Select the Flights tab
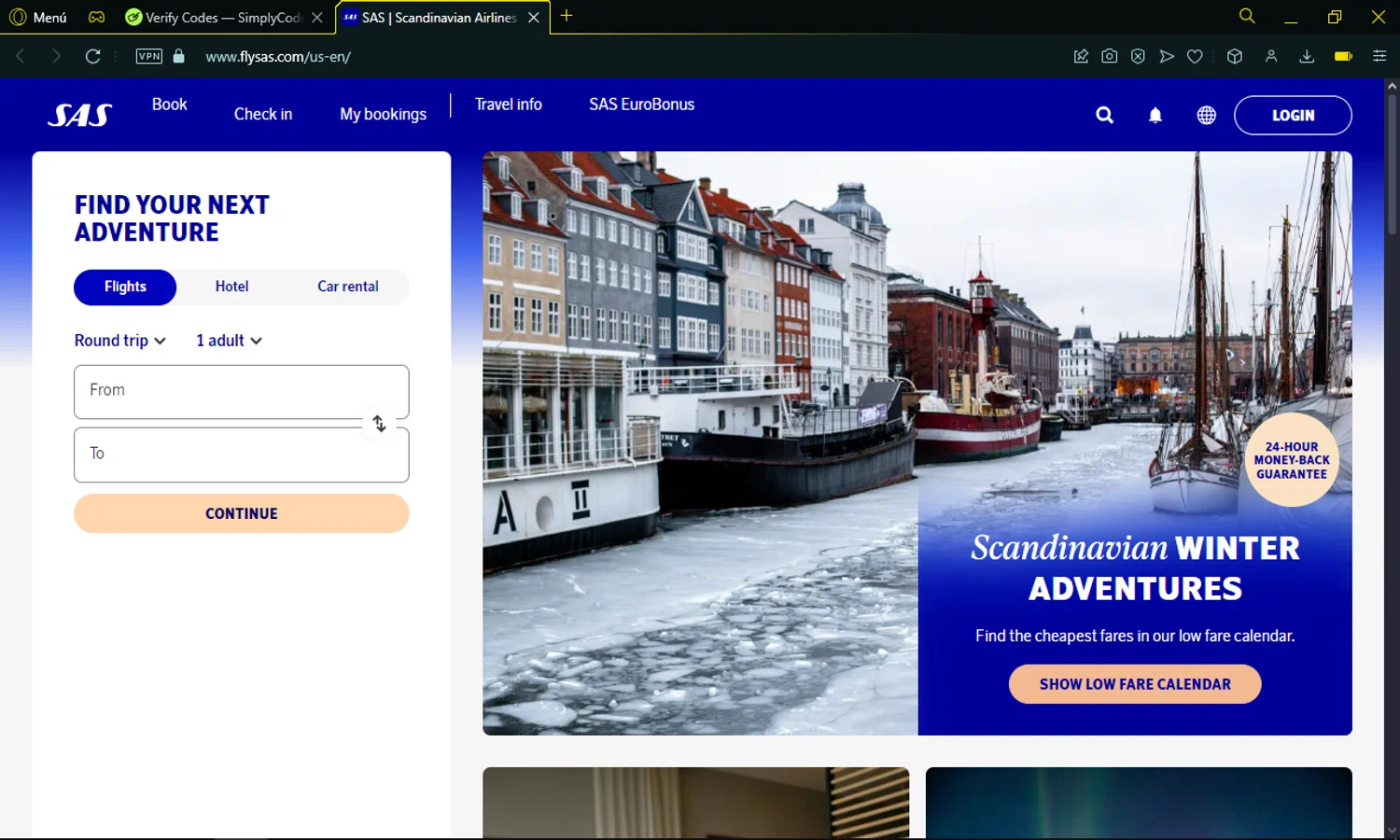 point(125,287)
